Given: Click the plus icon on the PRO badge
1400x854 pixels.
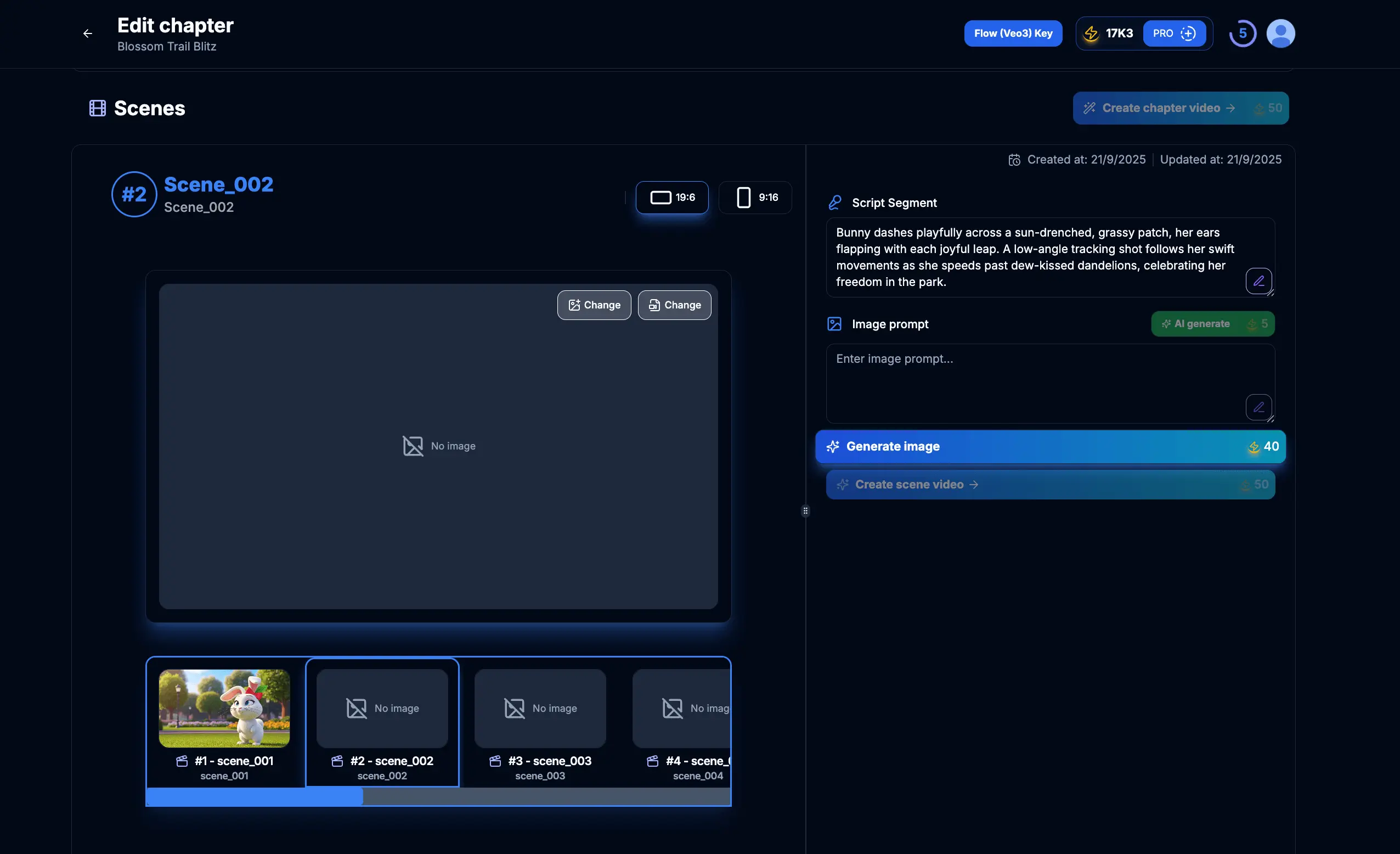Looking at the screenshot, I should tap(1188, 33).
